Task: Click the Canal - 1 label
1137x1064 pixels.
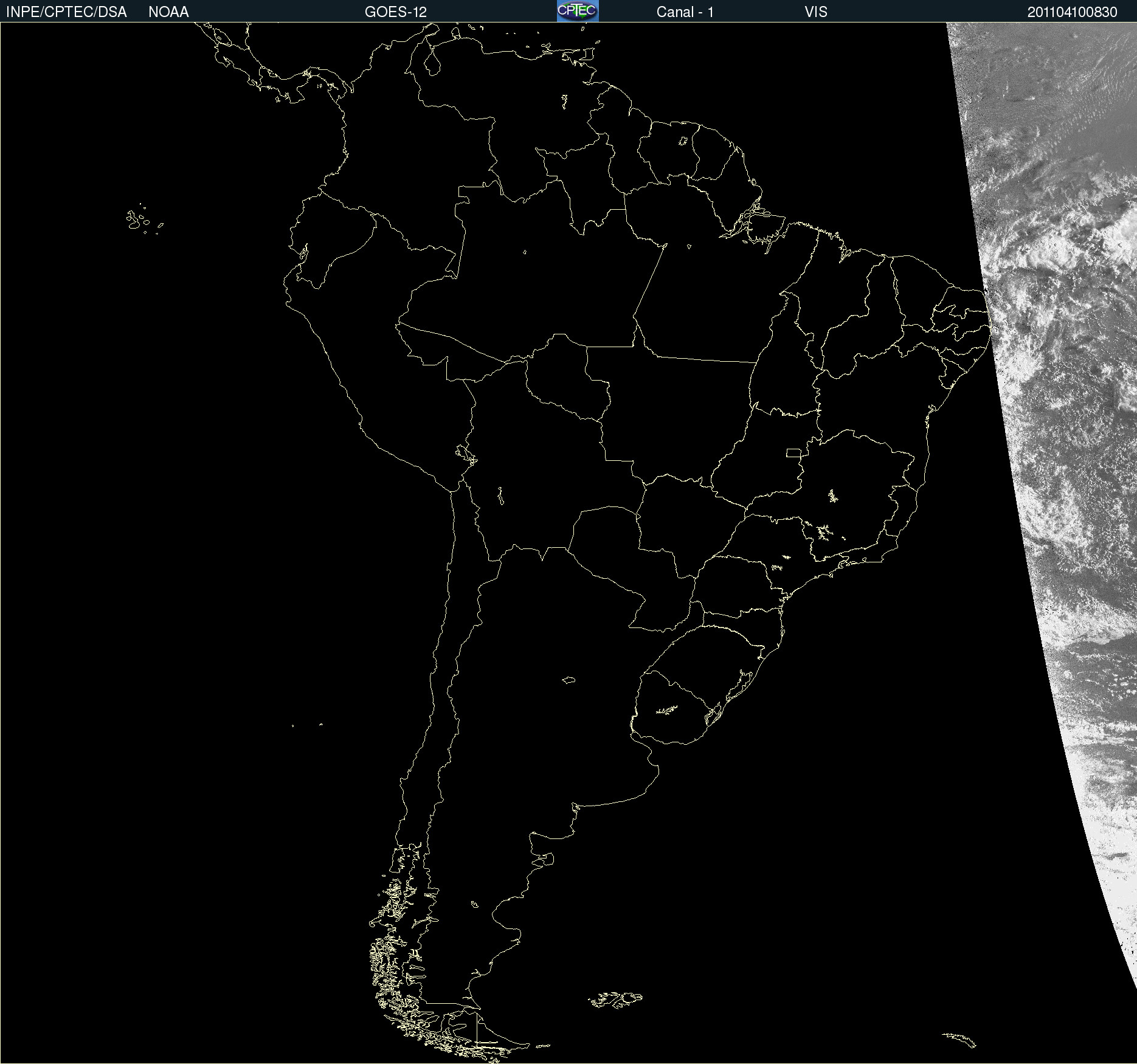Action: 685,12
